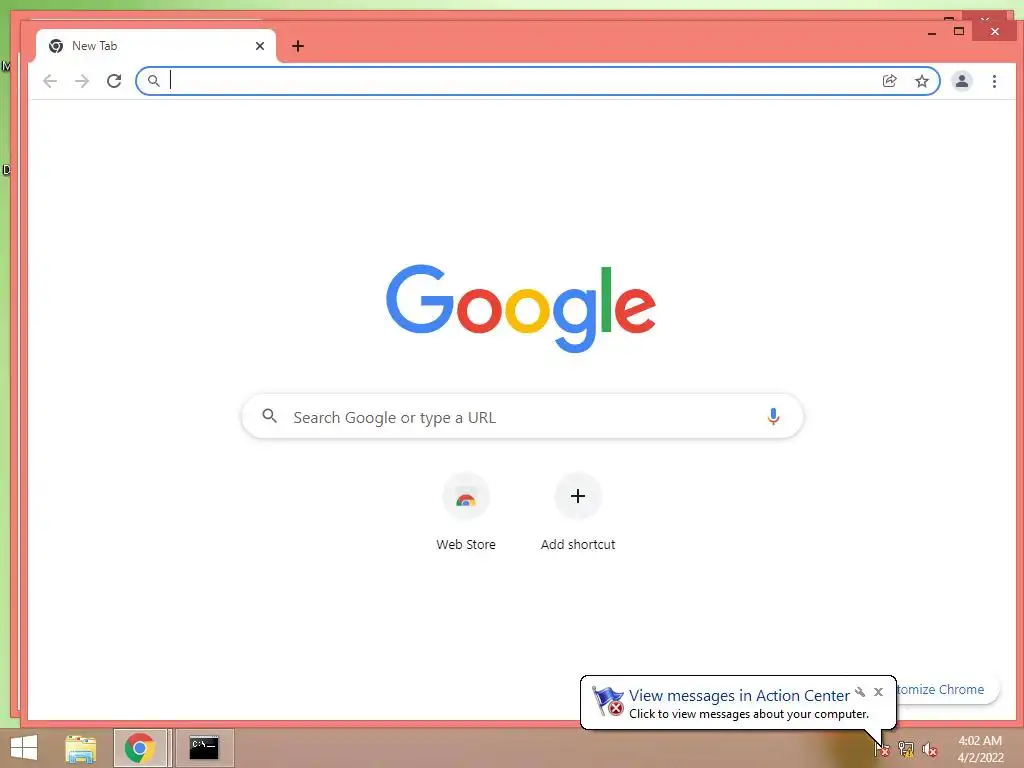
Task: Click the Add shortcut label text
Action: point(578,544)
